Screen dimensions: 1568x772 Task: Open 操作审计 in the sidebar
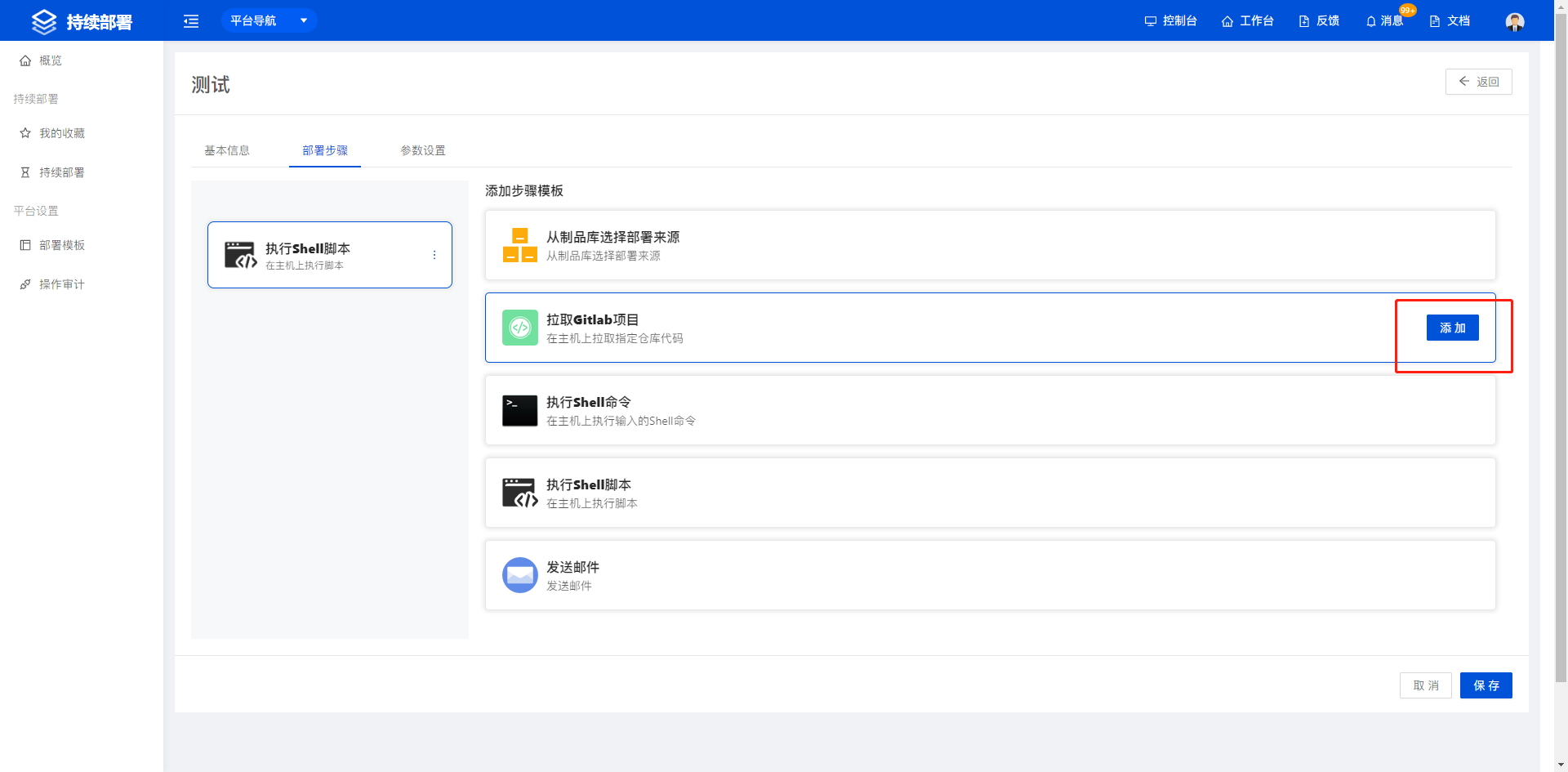click(x=82, y=284)
